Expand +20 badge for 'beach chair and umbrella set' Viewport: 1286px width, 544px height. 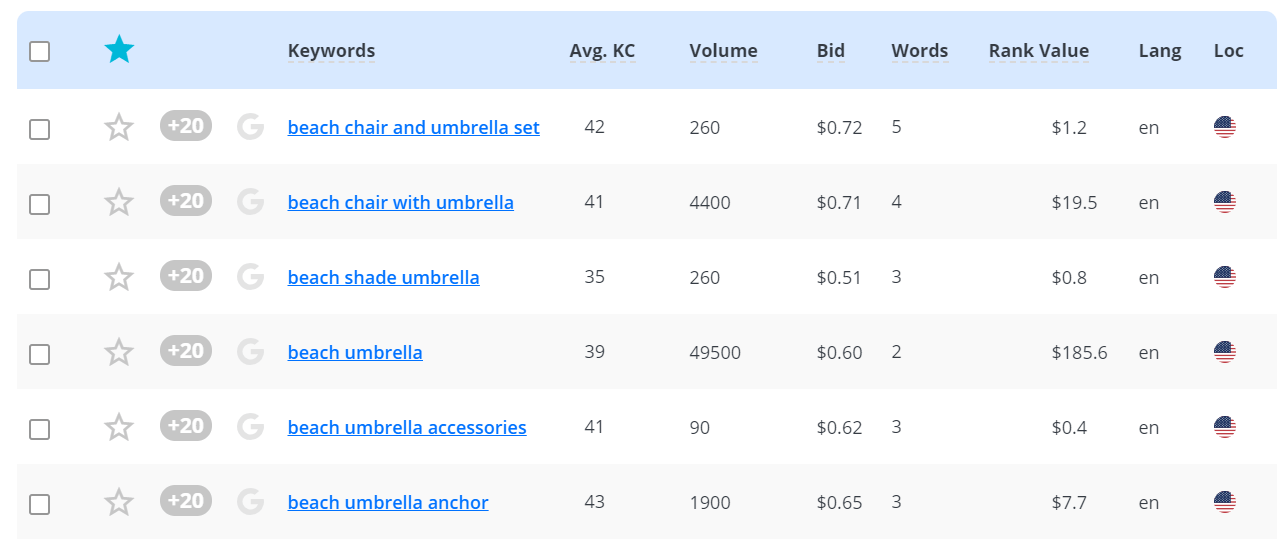click(x=186, y=126)
